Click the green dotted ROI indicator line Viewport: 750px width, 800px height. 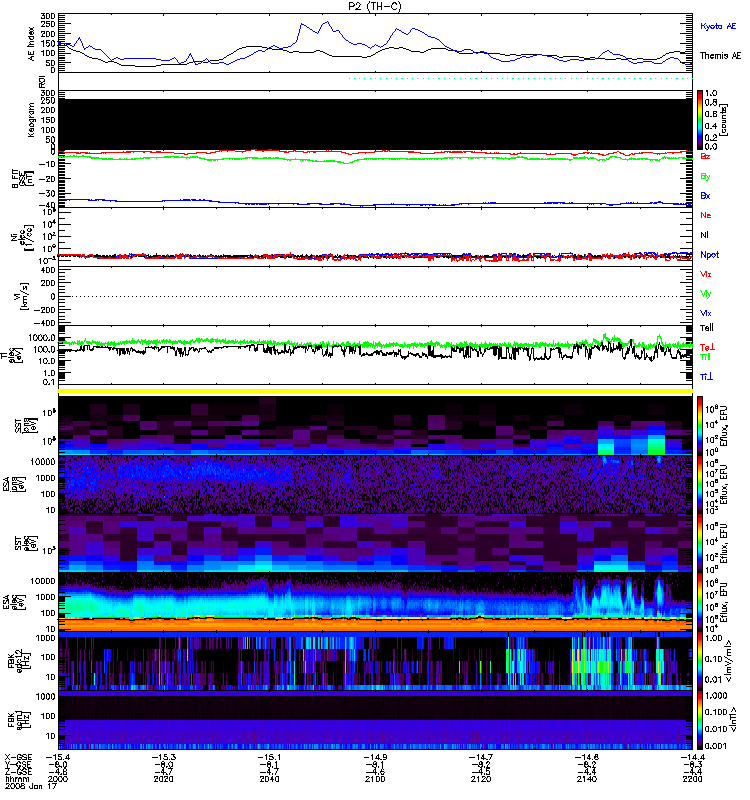point(519,79)
